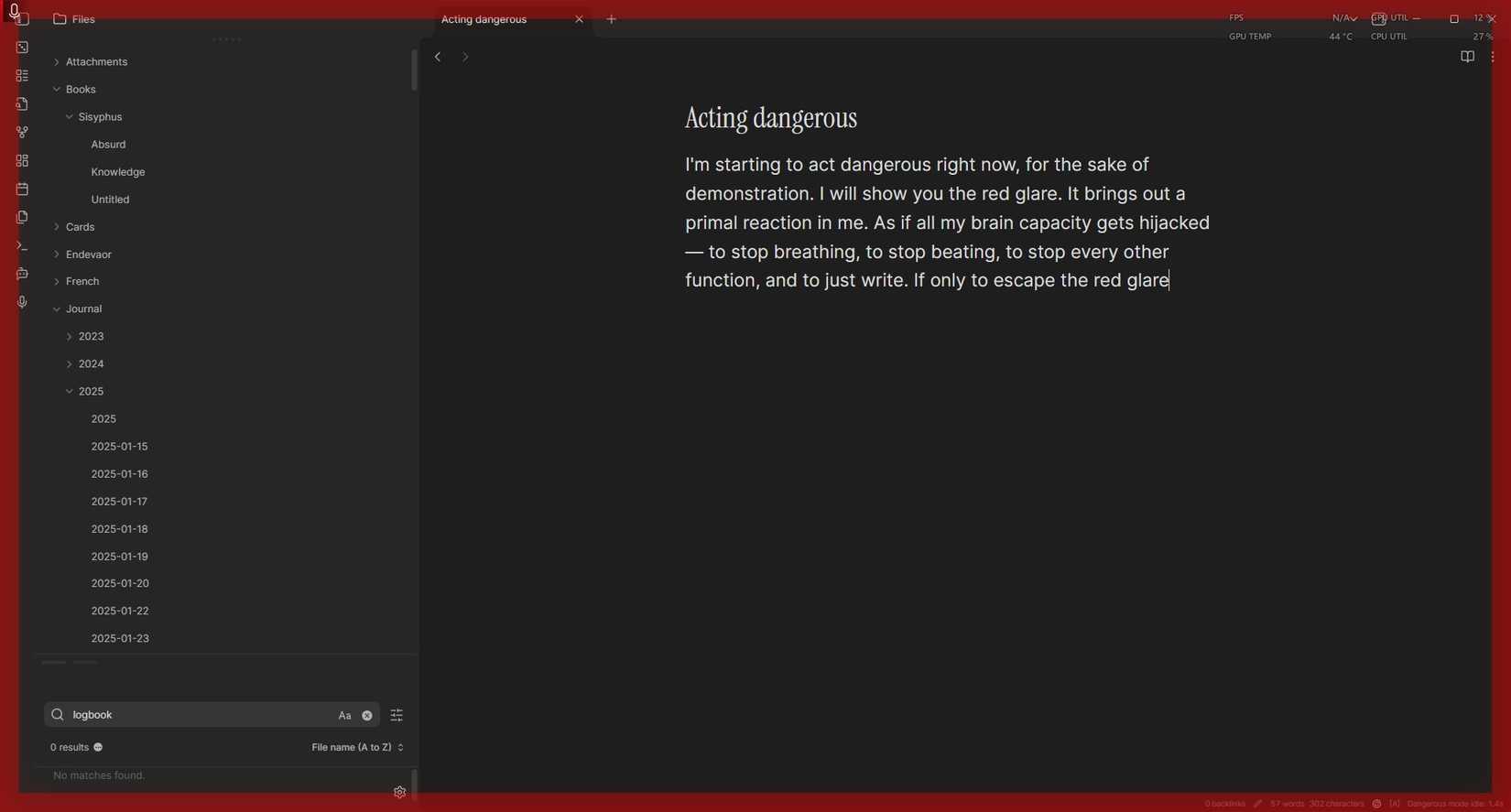
Task: Open a new tab with plus button
Action: 612,19
